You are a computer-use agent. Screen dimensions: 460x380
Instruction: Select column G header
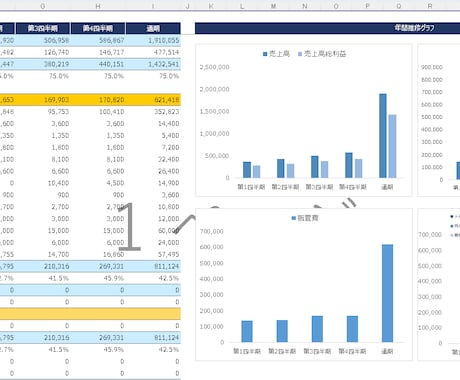(42, 6)
